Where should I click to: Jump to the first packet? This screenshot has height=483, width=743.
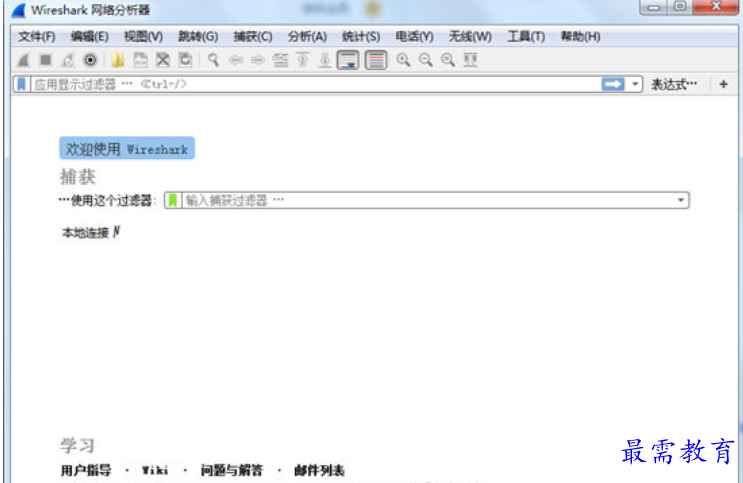click(302, 60)
